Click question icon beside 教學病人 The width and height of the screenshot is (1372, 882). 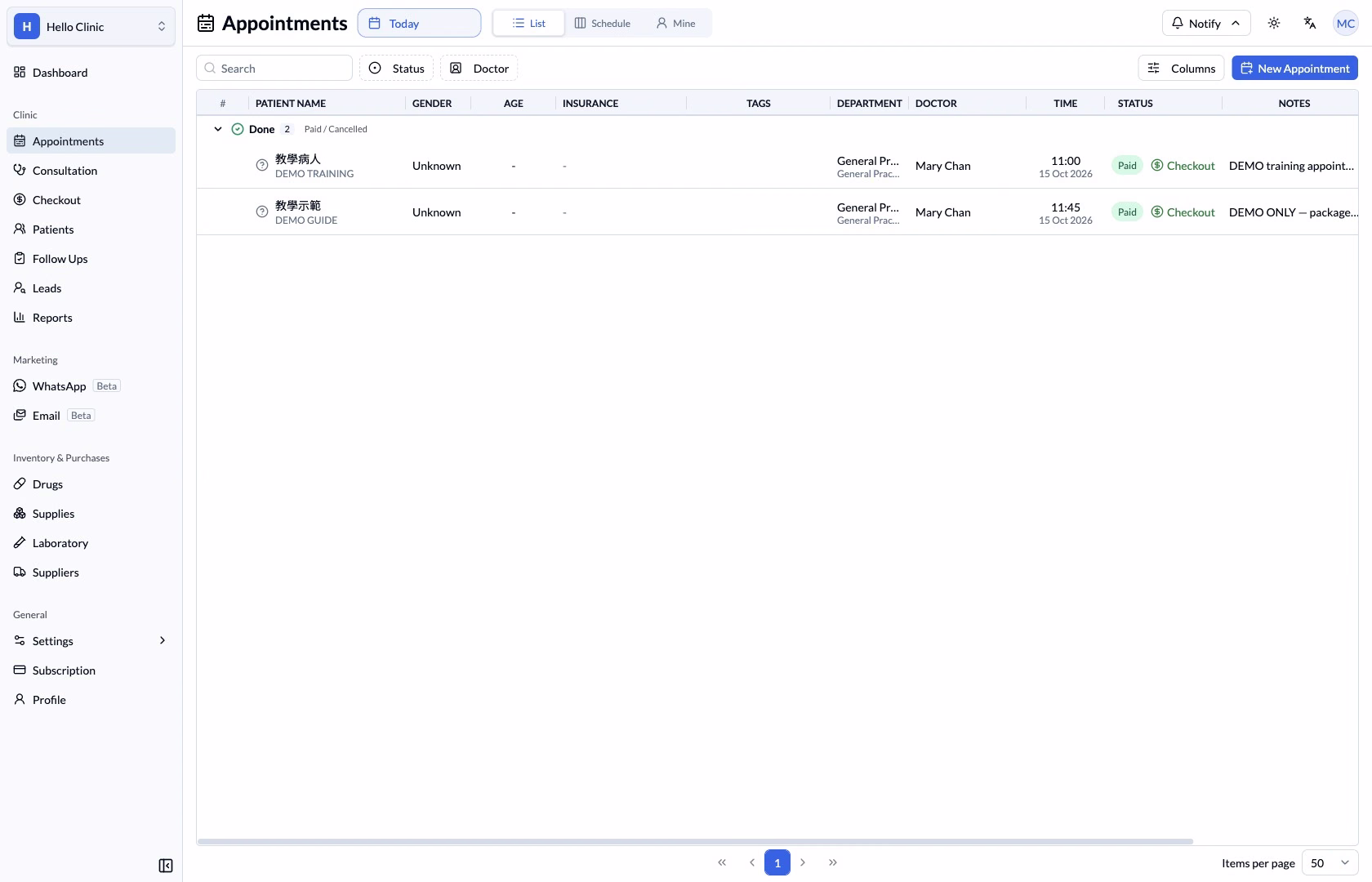(x=262, y=165)
